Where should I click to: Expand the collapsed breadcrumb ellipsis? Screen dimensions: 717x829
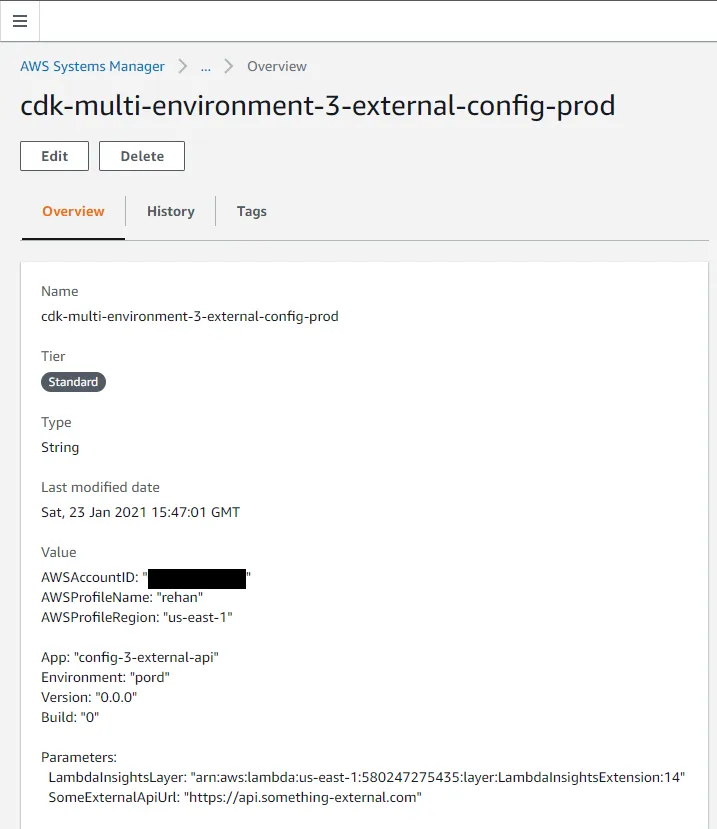tap(205, 66)
